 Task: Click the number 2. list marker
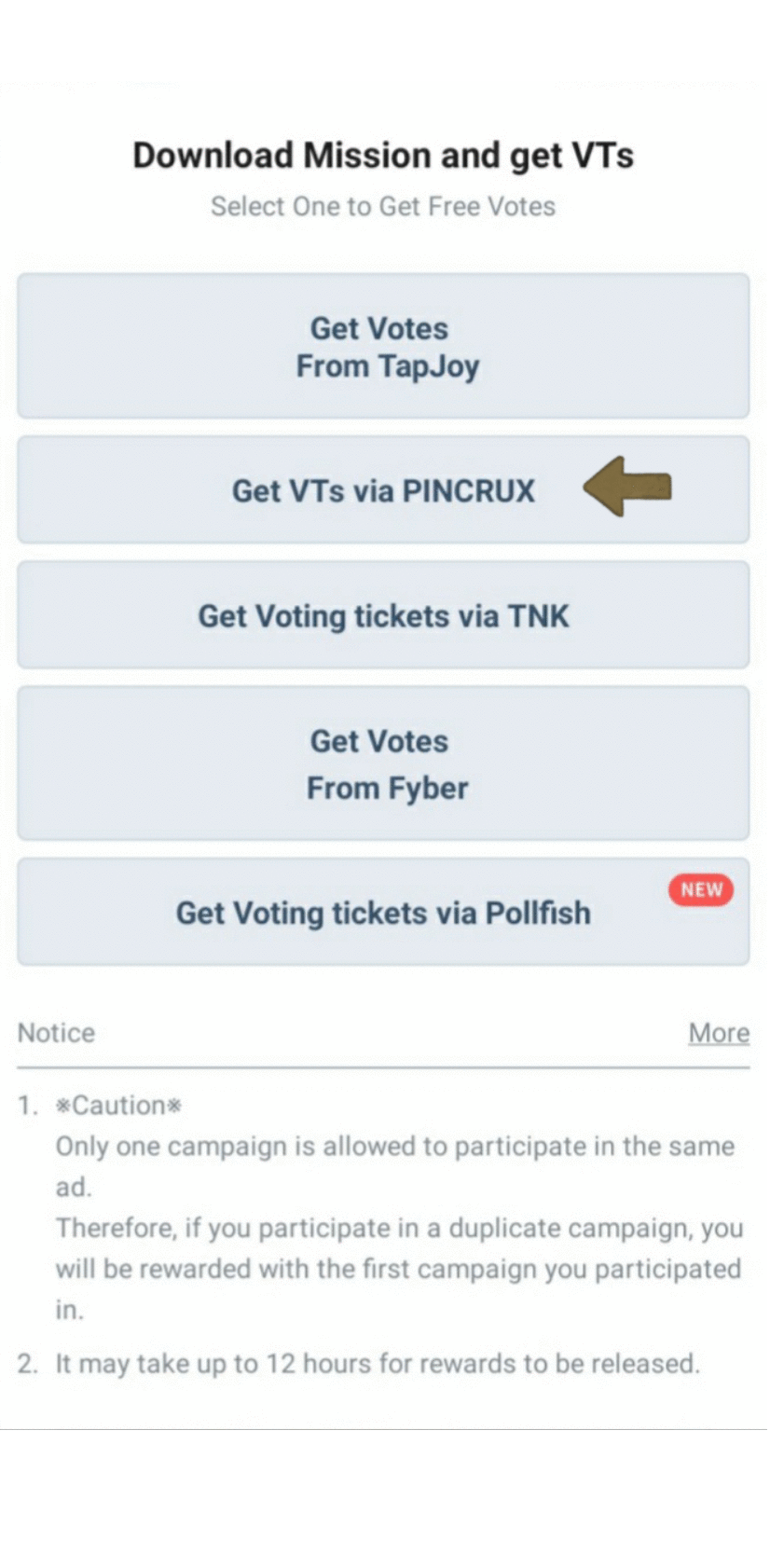tap(27, 1364)
